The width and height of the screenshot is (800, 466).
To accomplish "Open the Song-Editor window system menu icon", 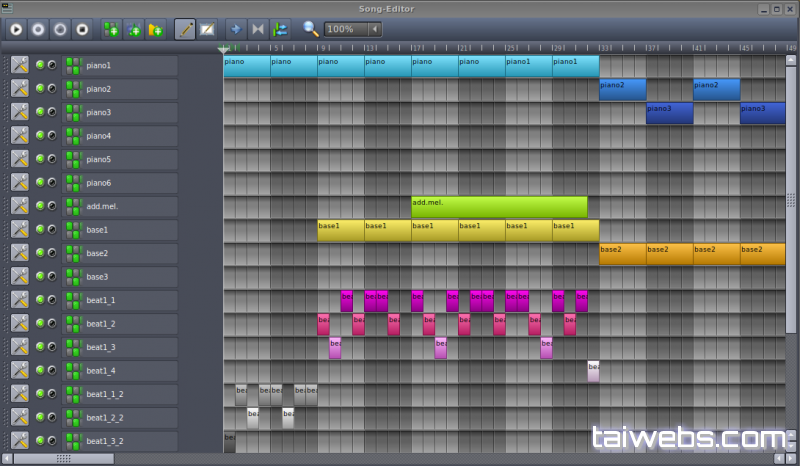I will coord(7,8).
